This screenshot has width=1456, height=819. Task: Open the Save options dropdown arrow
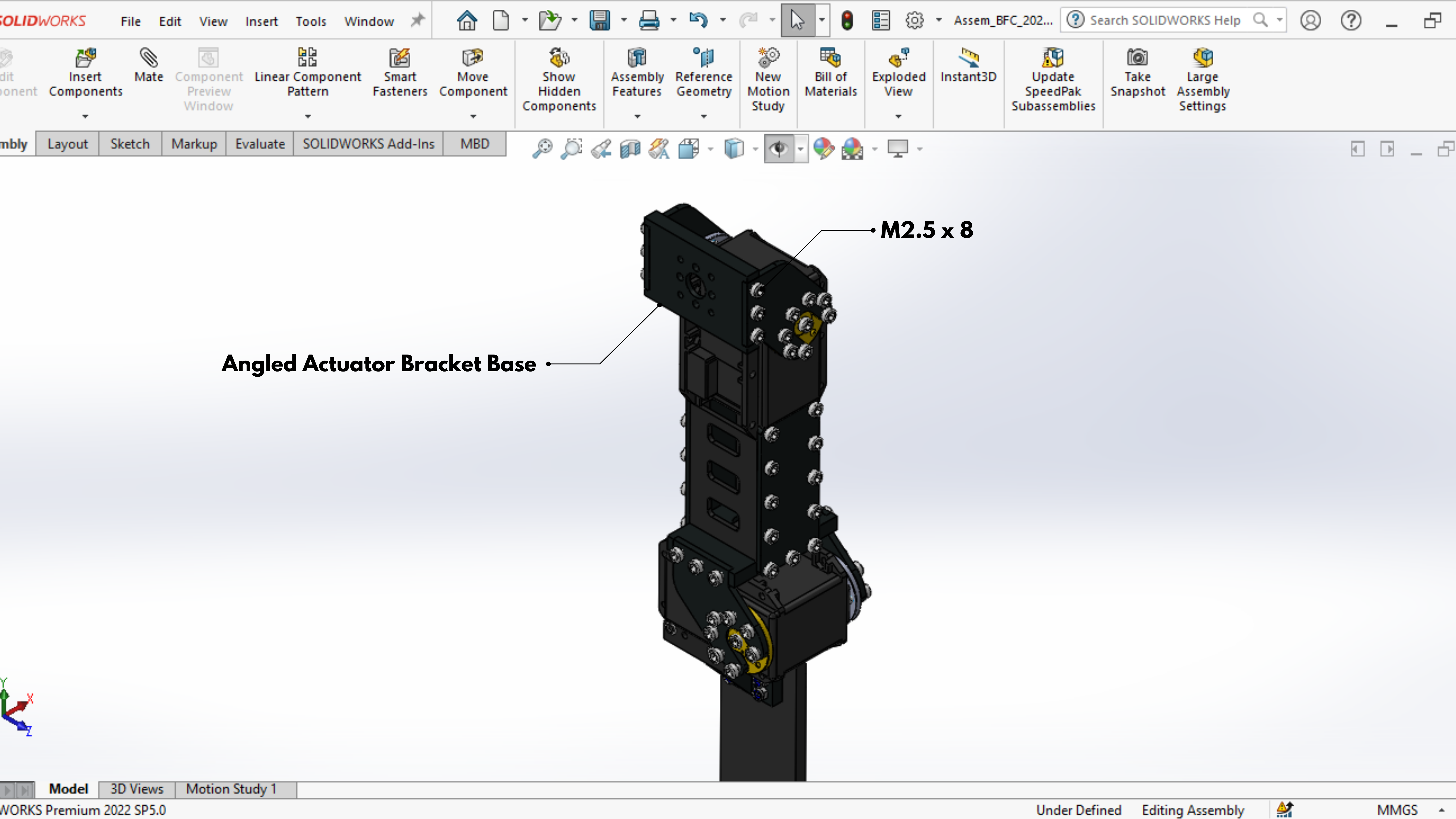point(624,20)
